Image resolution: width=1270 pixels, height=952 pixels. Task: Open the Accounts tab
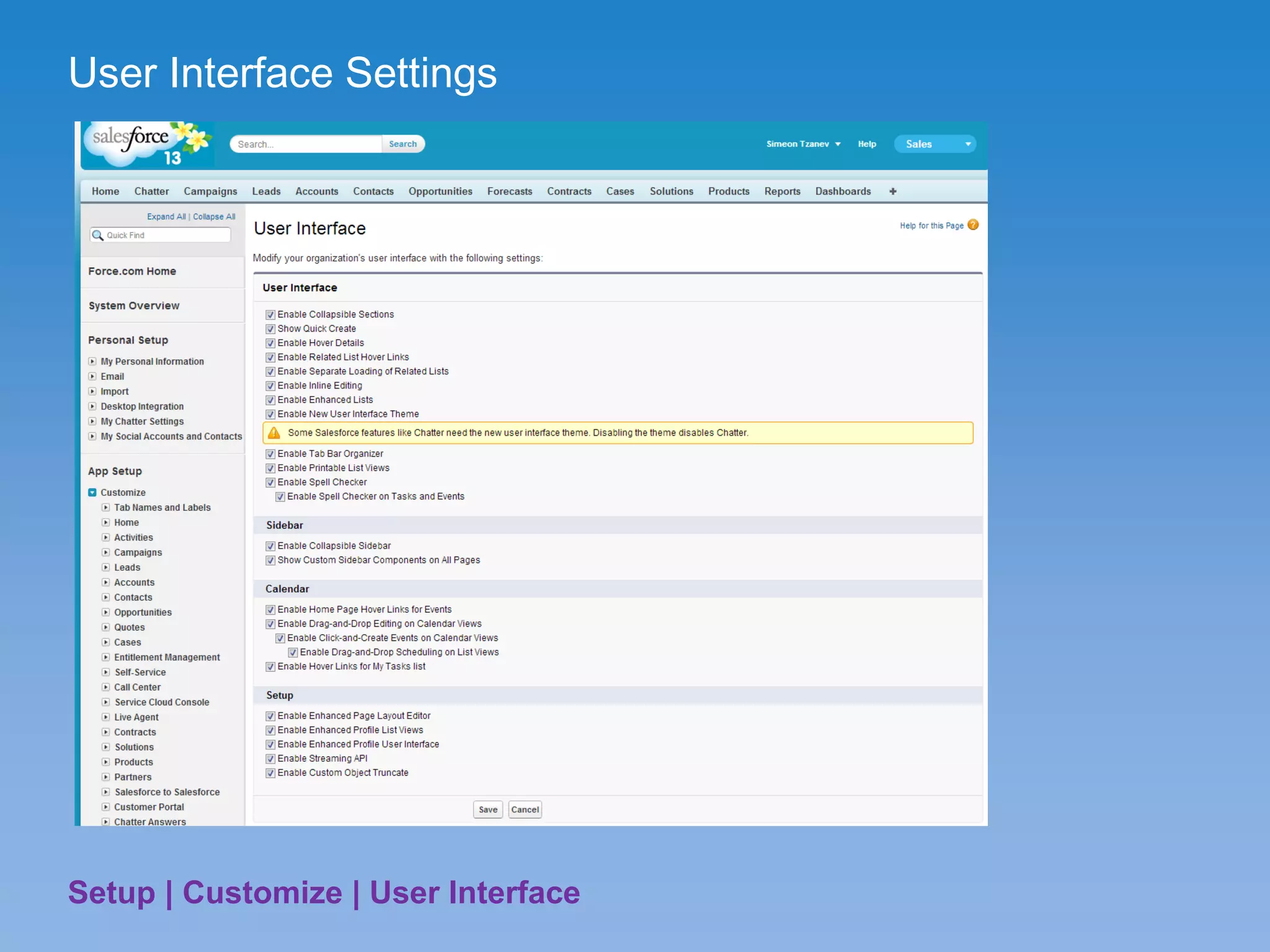coord(317,192)
